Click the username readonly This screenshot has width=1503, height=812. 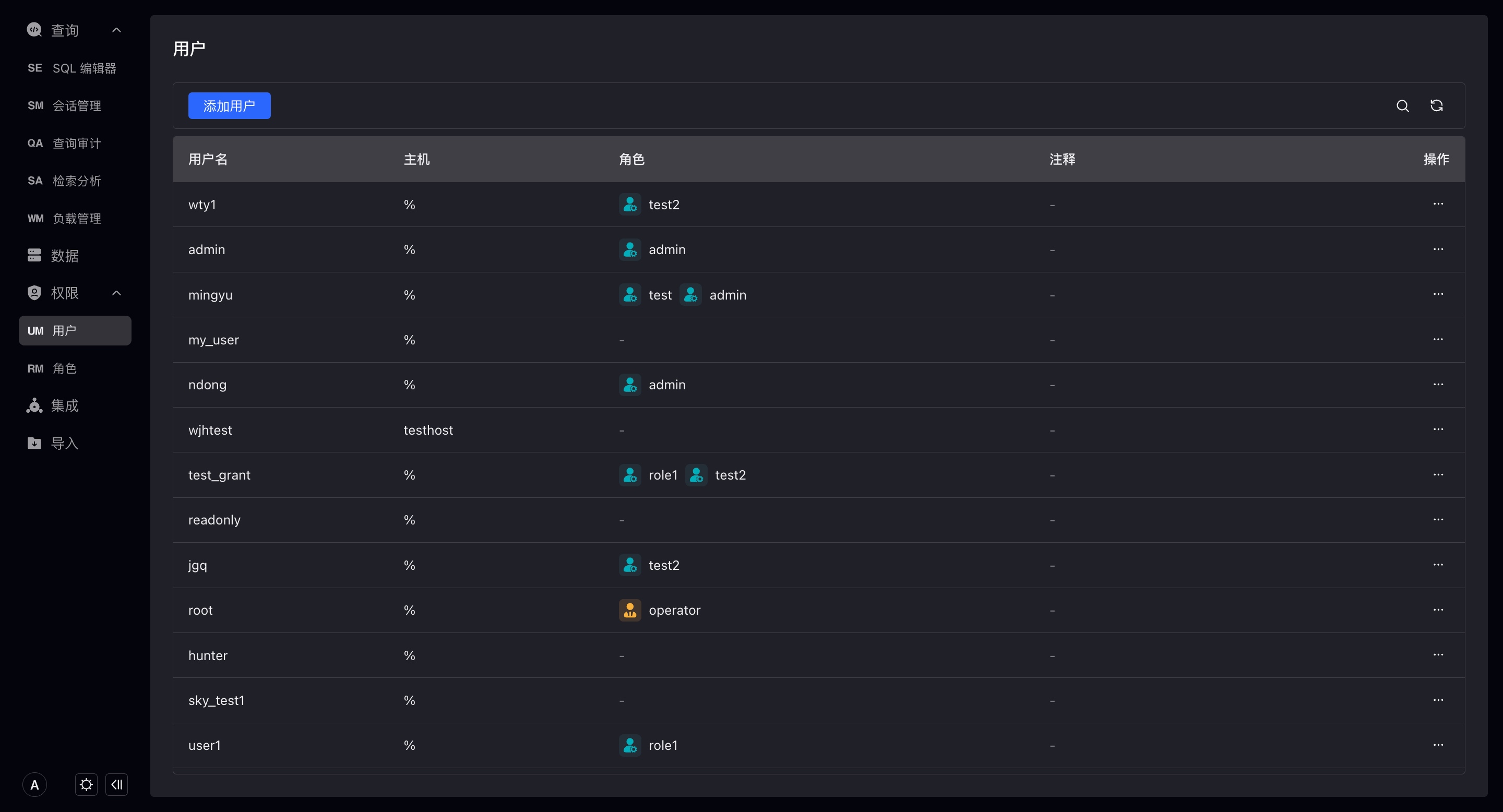click(x=214, y=520)
